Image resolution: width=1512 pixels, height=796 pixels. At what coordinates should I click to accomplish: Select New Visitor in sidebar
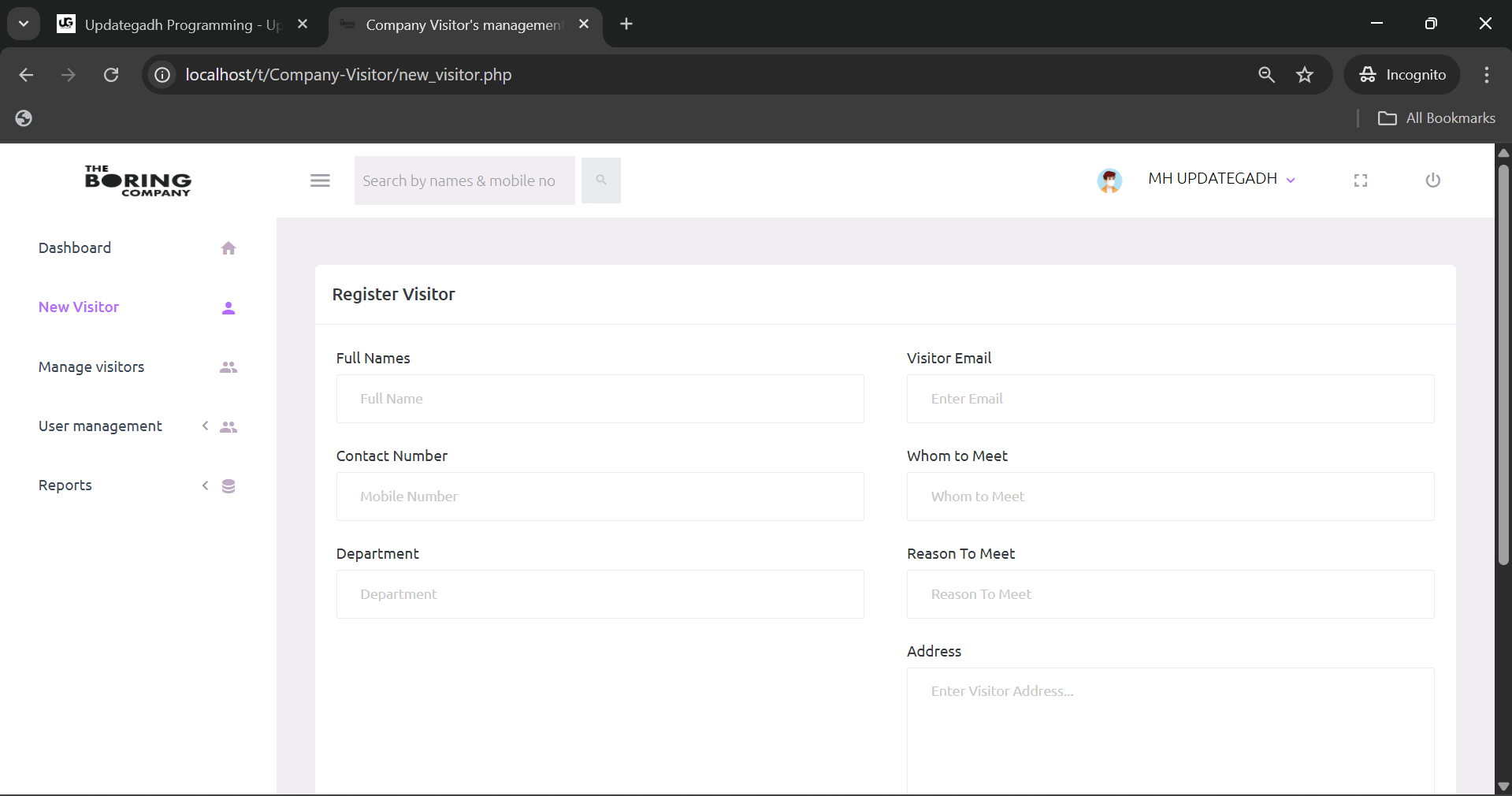79,307
